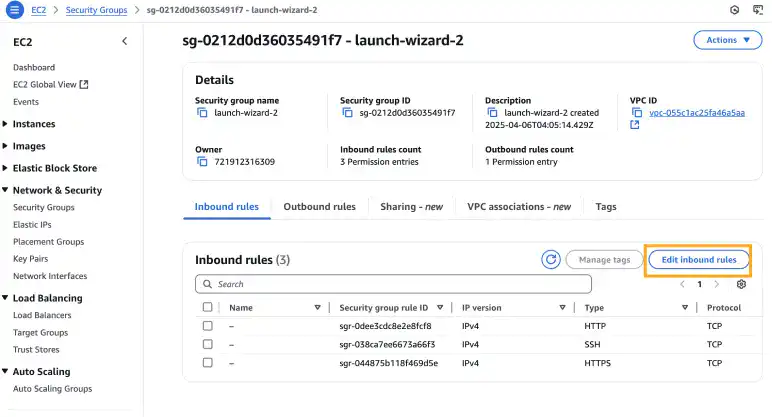Select rule ID sgr-038ca7ee6673a66f3 text
The width and height of the screenshot is (772, 417).
pos(387,344)
